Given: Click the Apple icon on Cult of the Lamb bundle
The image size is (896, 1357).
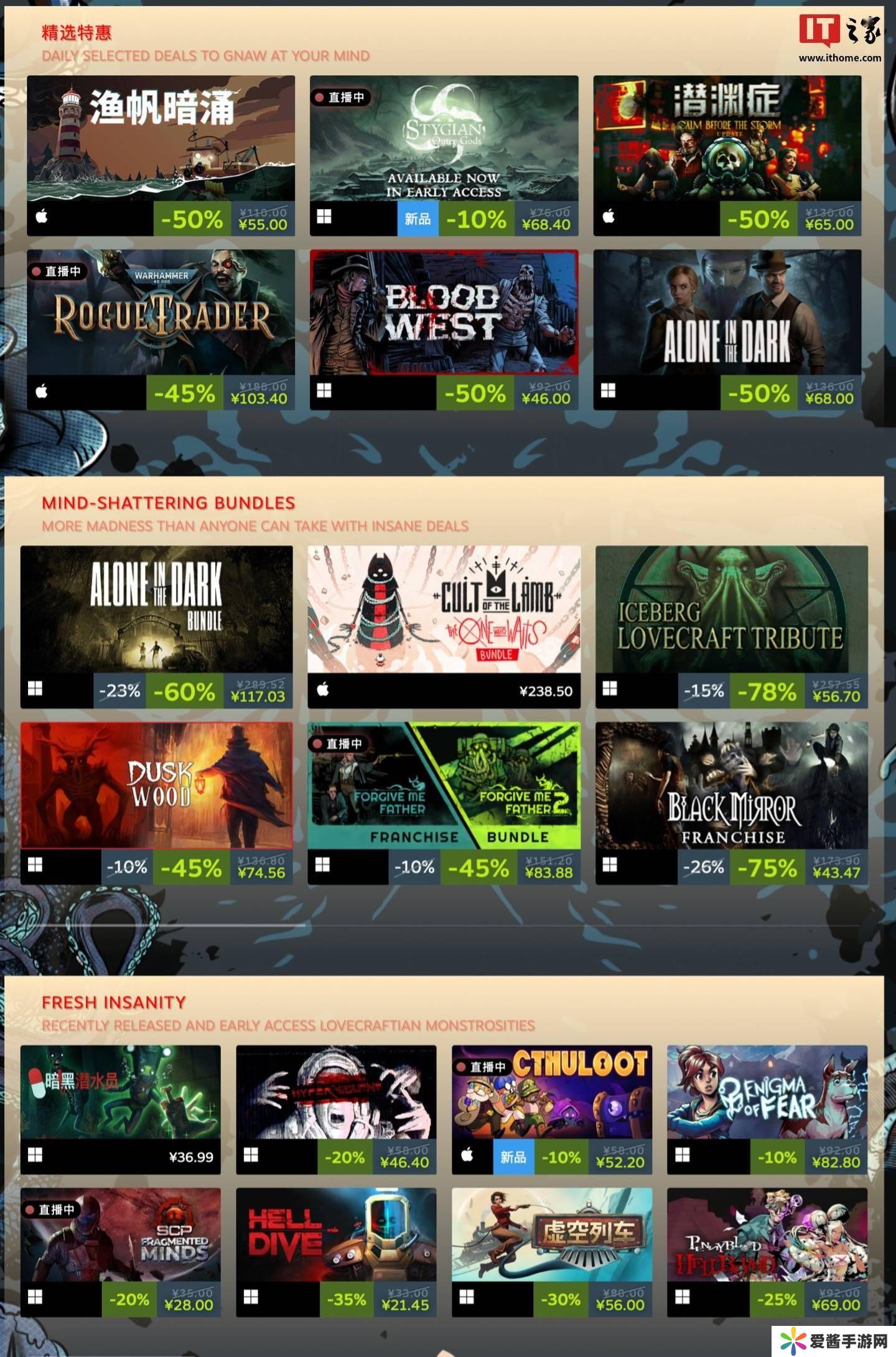Looking at the screenshot, I should point(323,689).
